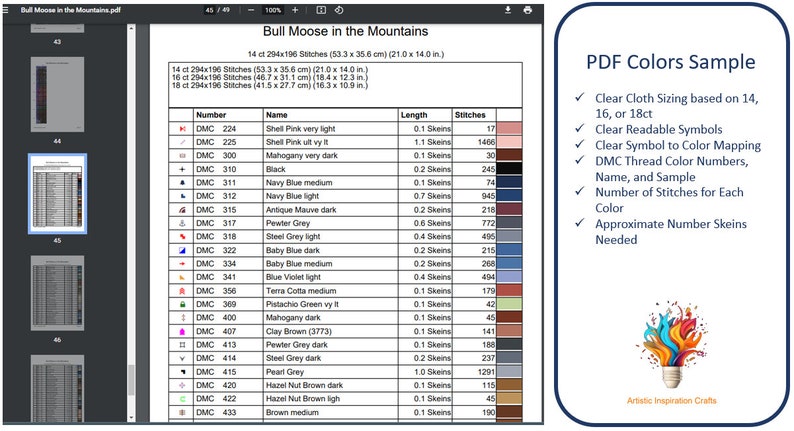The image size is (794, 431).
Task: Click the 16 ct sizing line
Action: pyautogui.click(x=270, y=77)
